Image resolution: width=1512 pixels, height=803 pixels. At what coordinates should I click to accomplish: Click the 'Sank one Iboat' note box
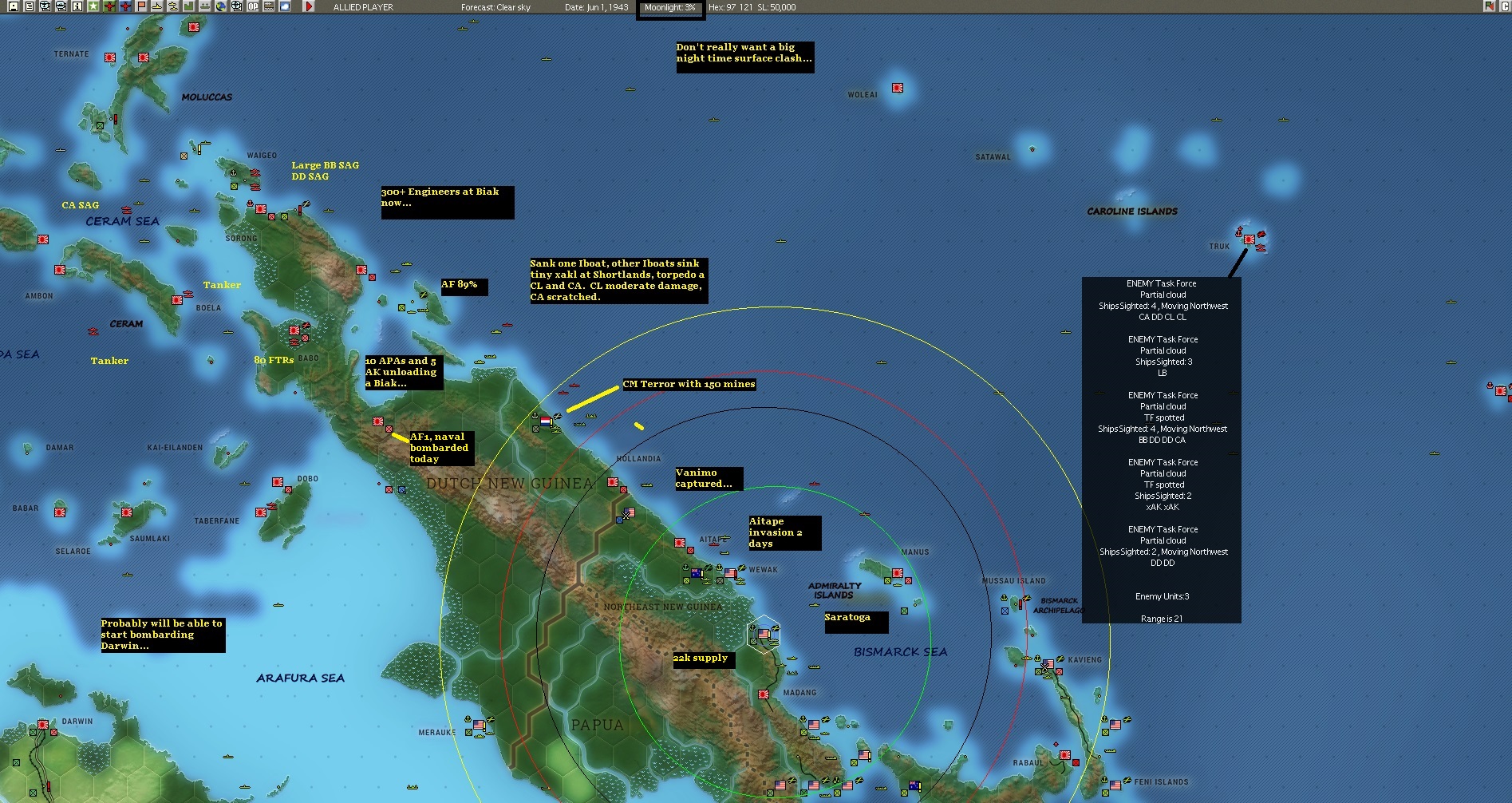click(x=618, y=280)
